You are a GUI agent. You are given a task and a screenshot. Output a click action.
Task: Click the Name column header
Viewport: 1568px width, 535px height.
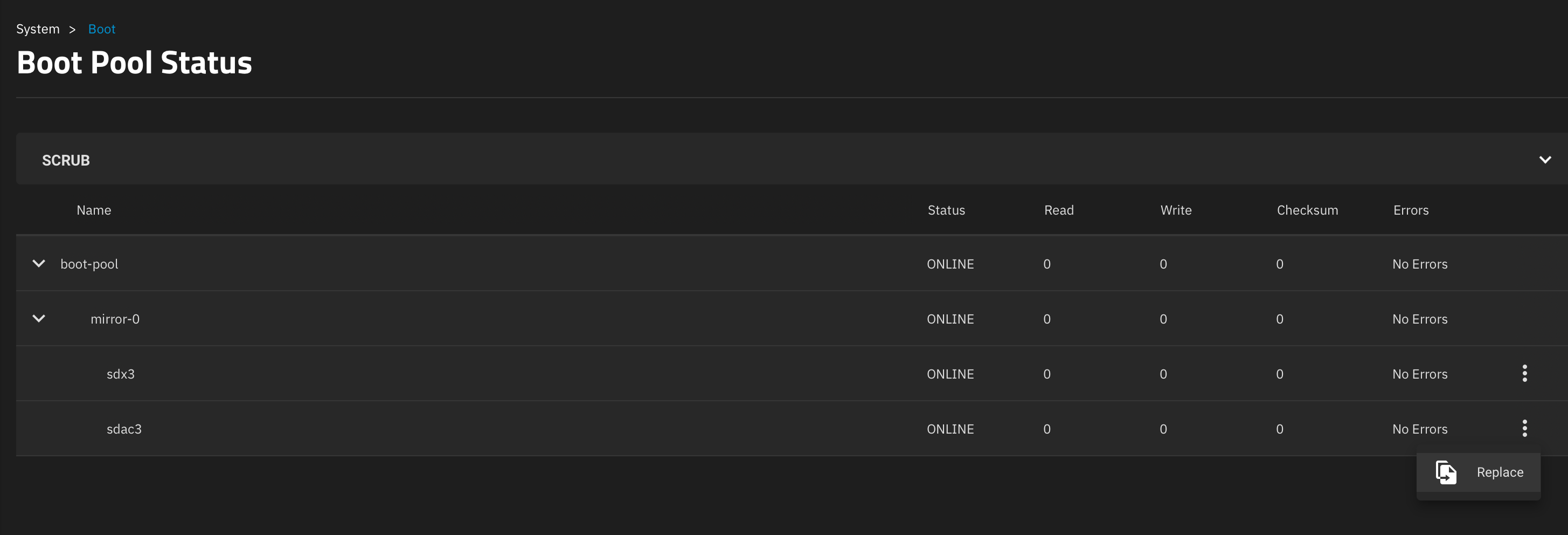[94, 210]
